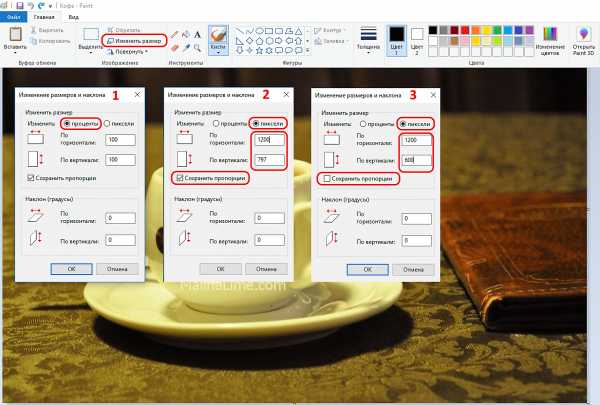Select пиксели radio in dialog numbered 2
Screen dimensions: 600x405
pyautogui.click(x=256, y=124)
